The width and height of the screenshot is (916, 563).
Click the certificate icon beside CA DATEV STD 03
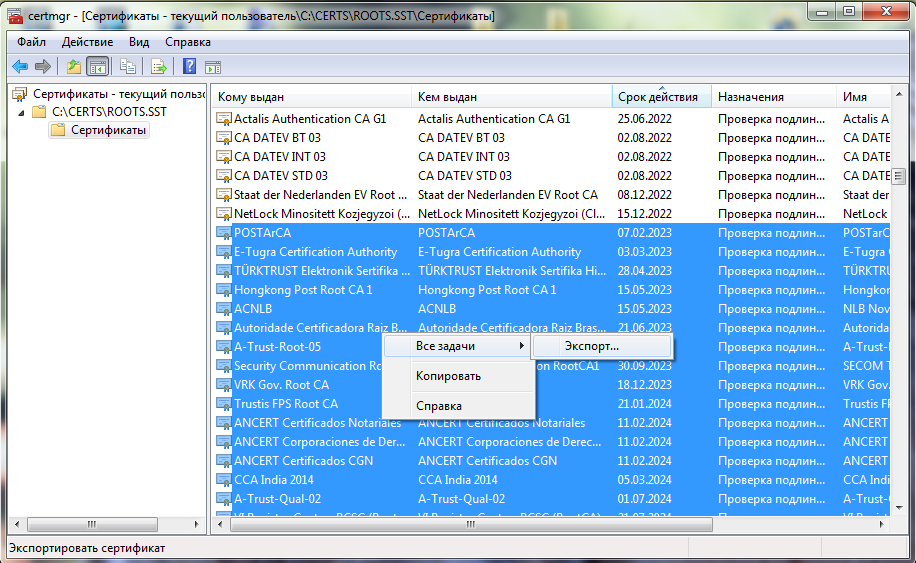click(x=224, y=176)
